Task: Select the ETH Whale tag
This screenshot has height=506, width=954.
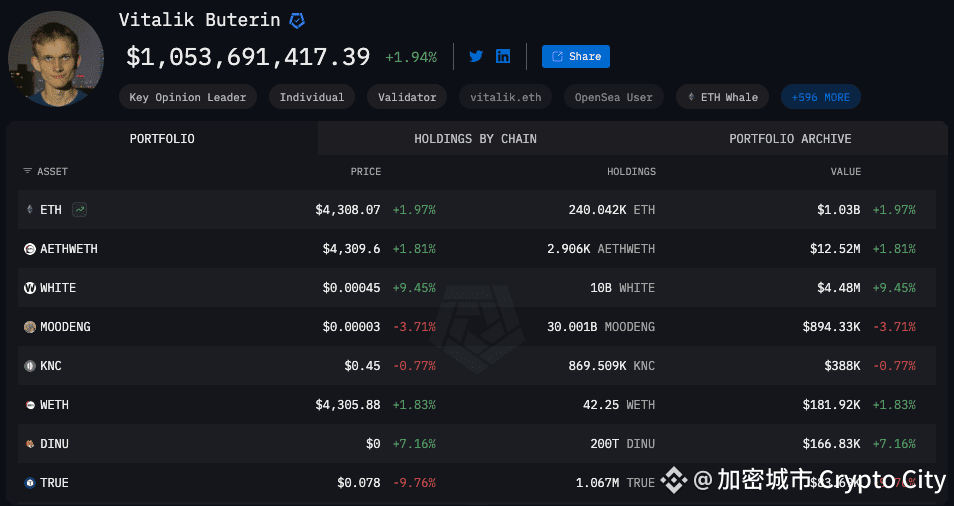Action: [x=722, y=97]
